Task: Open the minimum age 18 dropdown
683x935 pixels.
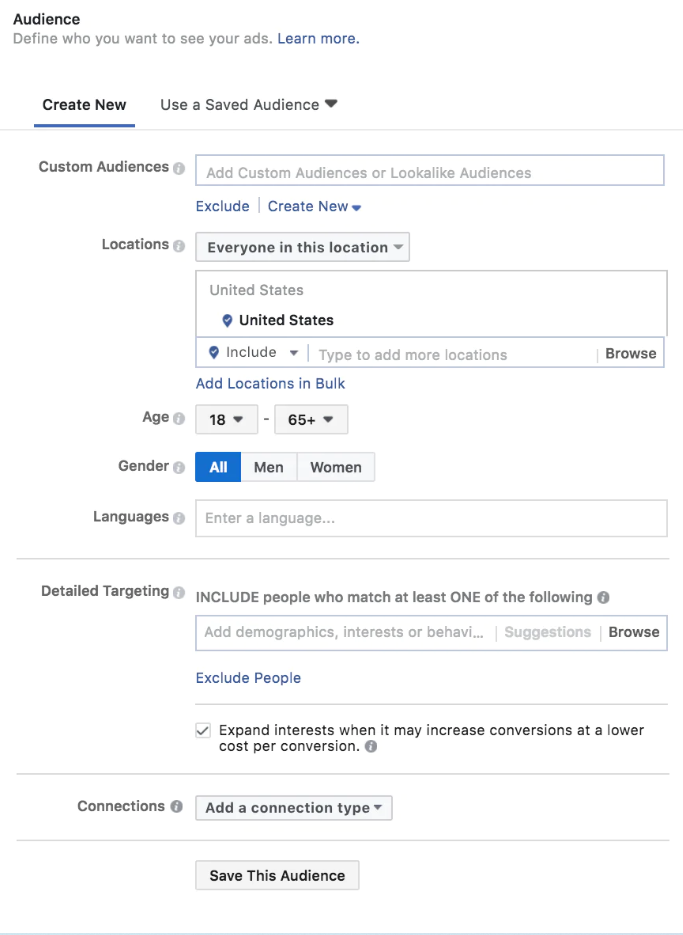Action: (x=227, y=419)
